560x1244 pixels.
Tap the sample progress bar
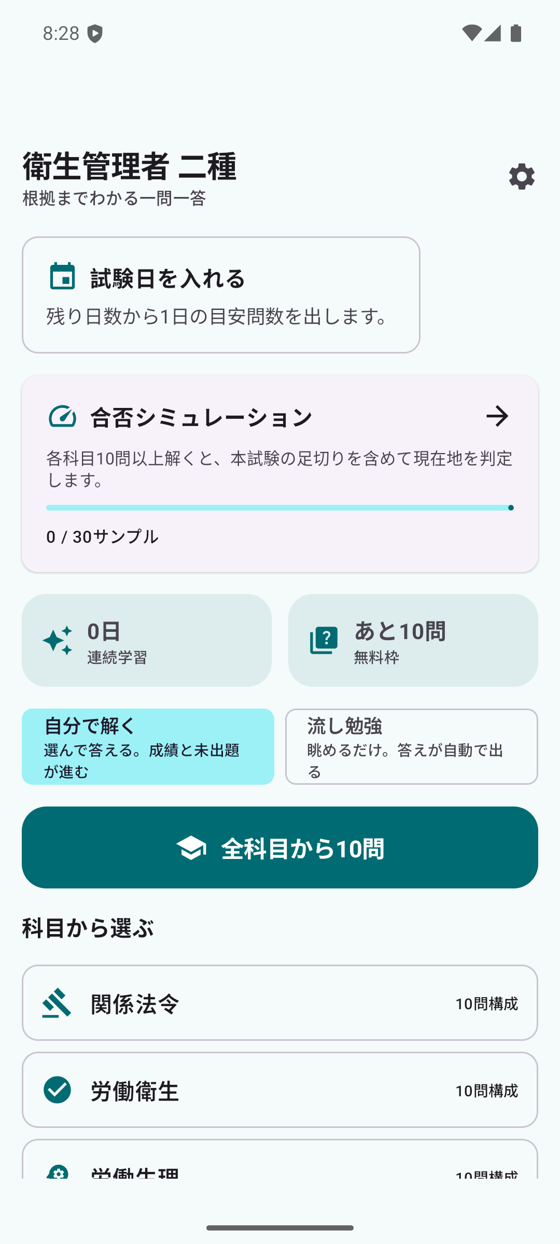[x=280, y=508]
